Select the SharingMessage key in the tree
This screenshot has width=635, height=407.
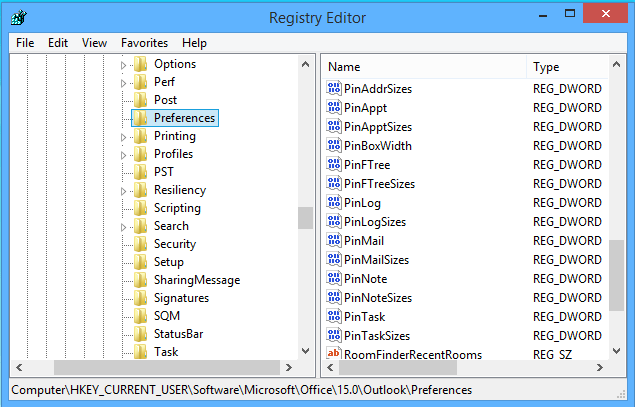coord(197,280)
